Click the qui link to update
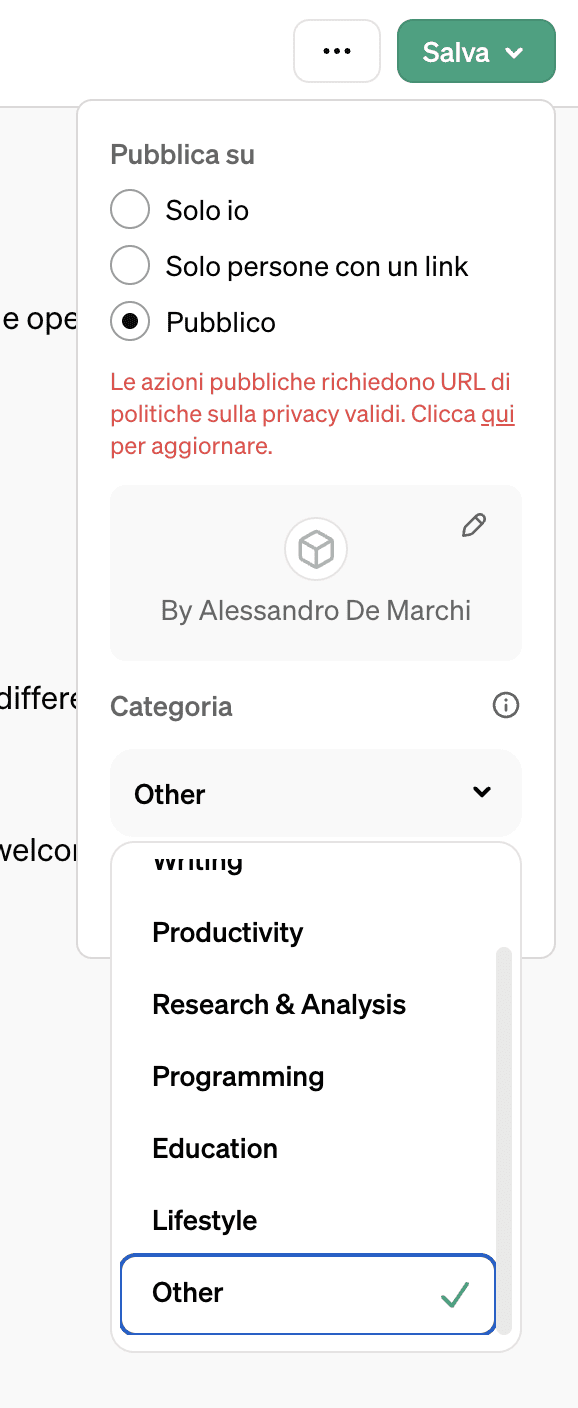The width and height of the screenshot is (578, 1408). [x=498, y=413]
